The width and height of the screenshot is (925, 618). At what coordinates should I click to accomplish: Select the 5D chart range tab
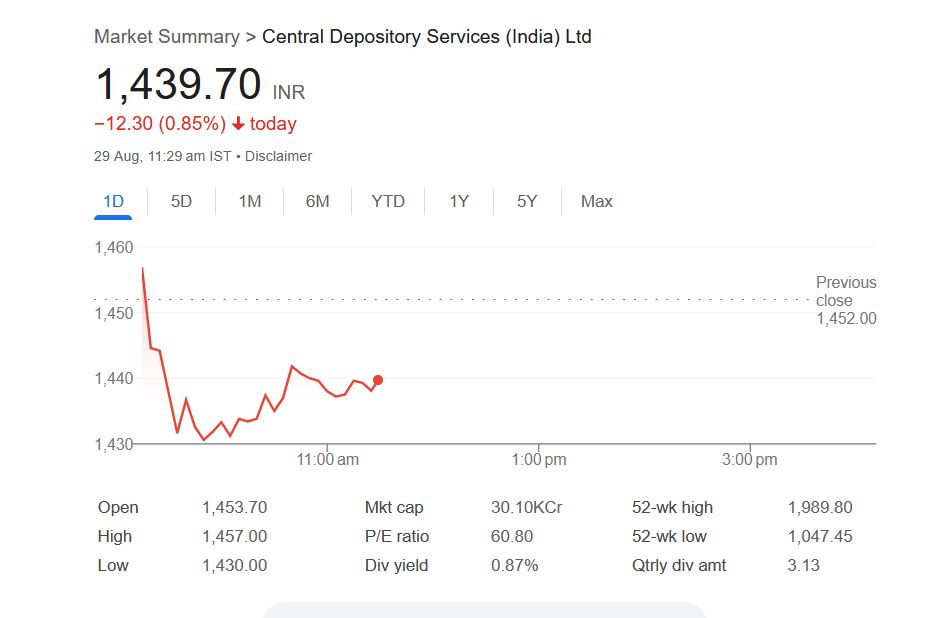pos(181,201)
